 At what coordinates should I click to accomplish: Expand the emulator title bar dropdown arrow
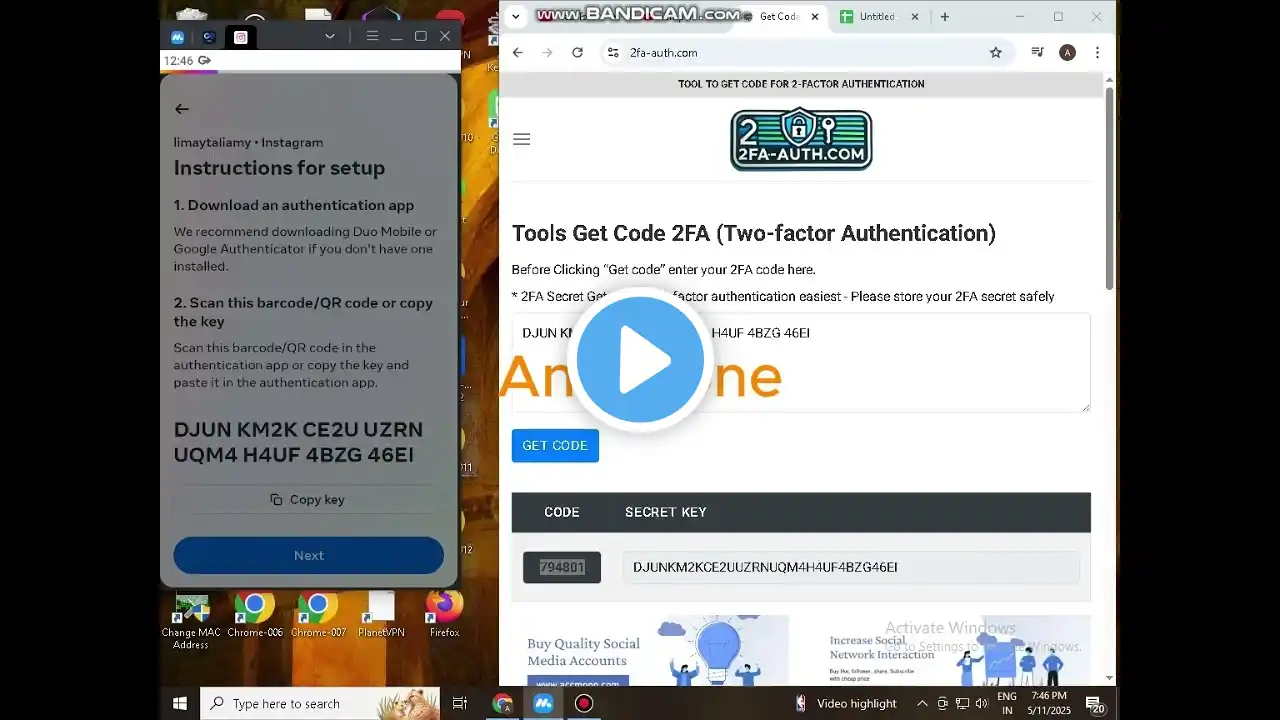[330, 36]
